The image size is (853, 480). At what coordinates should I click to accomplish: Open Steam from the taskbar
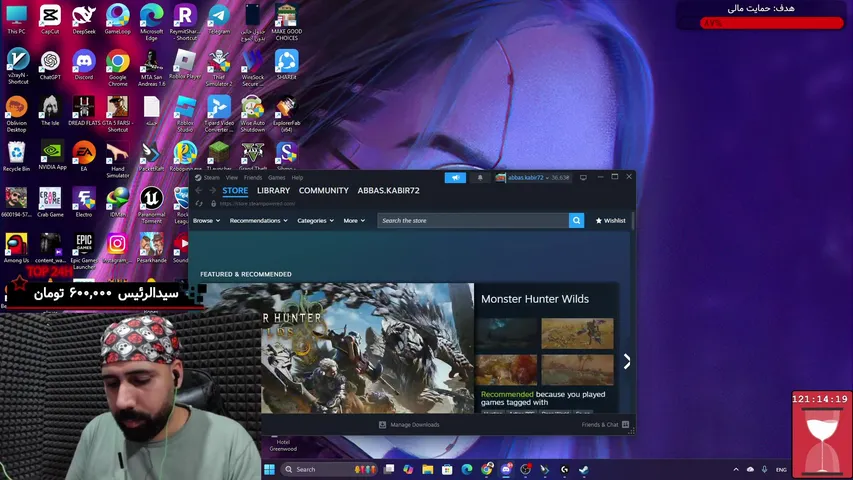(x=584, y=469)
